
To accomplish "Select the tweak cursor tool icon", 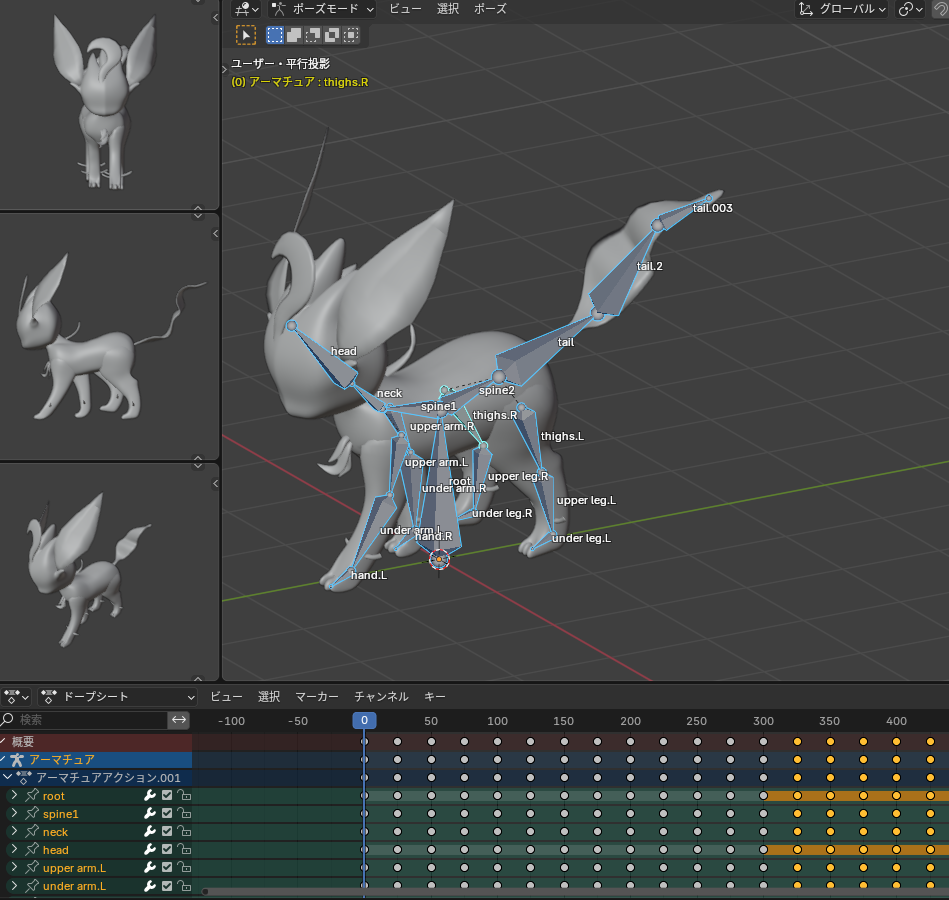I will [x=245, y=35].
